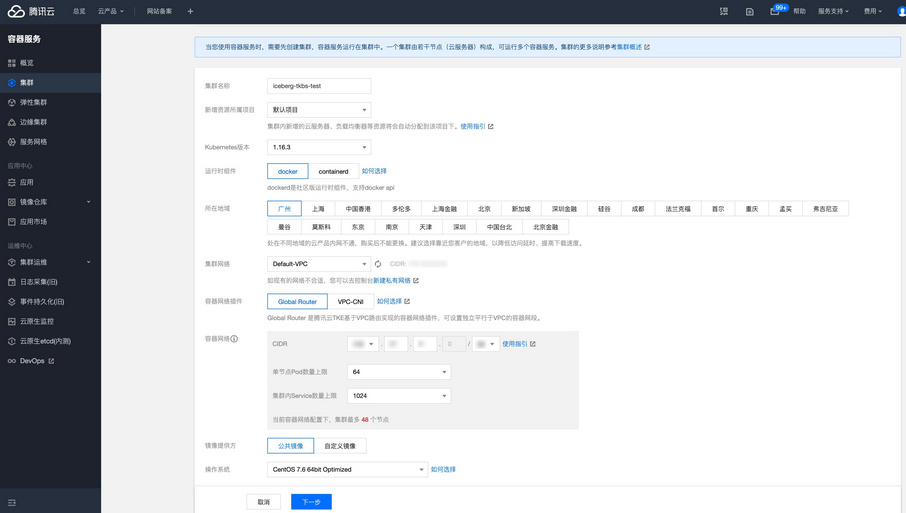Open the 新建私有网络 link
Screen dimensions: 906x513
coord(392,281)
